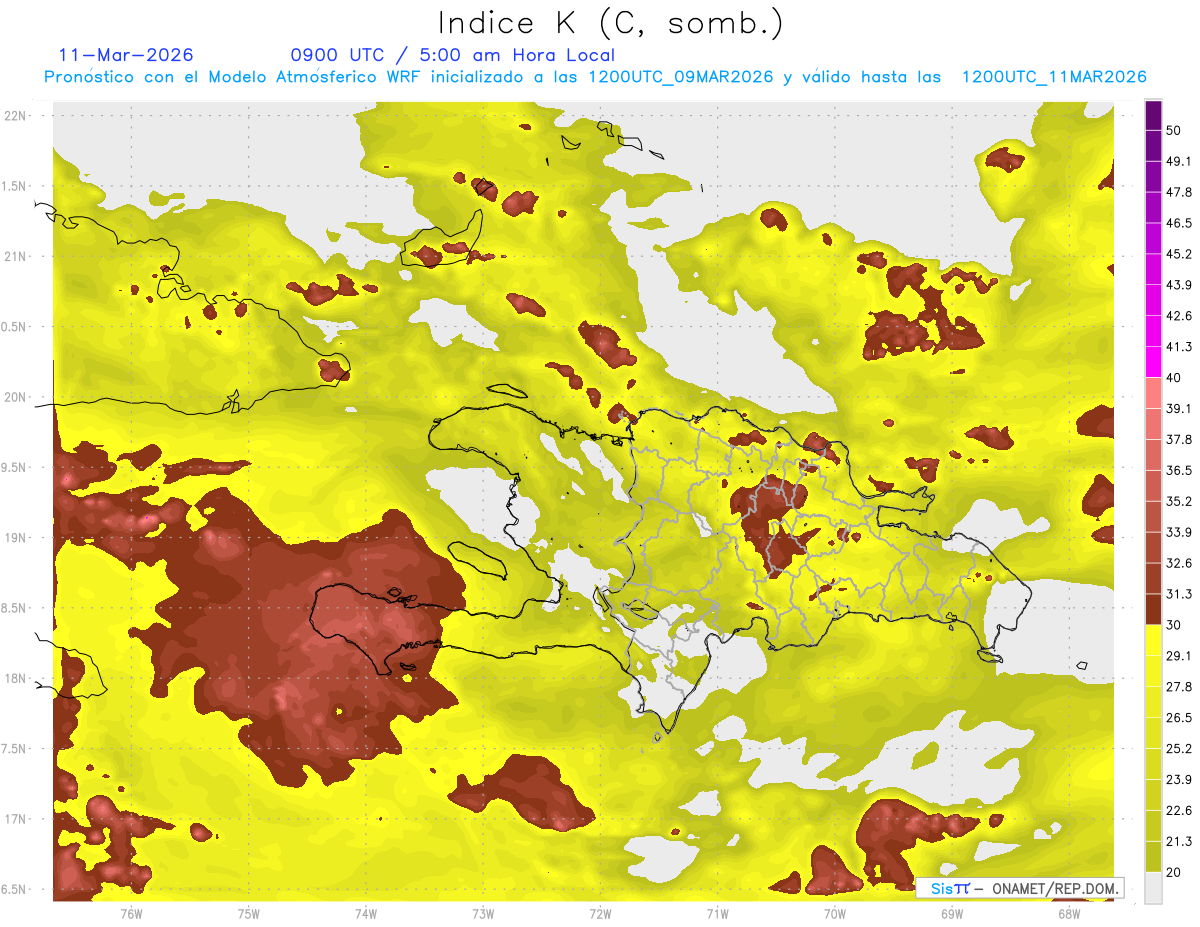Viewport: 1200px width, 927px height.
Task: Click the magenta colorbar segment between 40 and 41.3
Action: point(1153,362)
